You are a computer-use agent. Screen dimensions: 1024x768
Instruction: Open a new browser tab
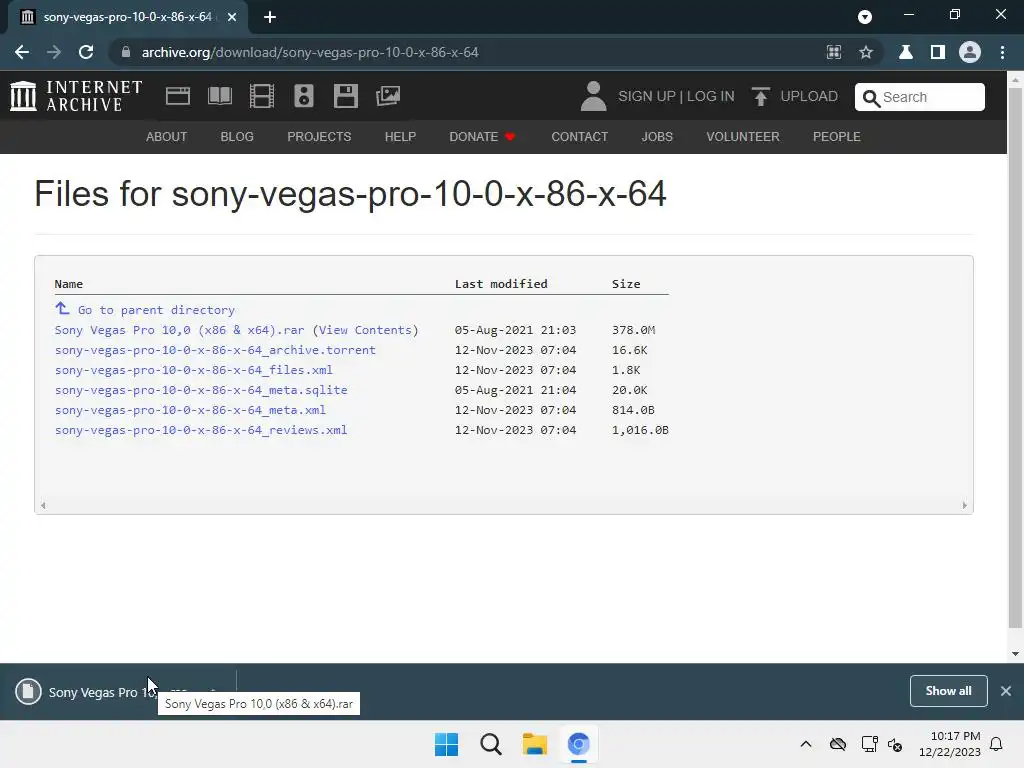pos(270,17)
